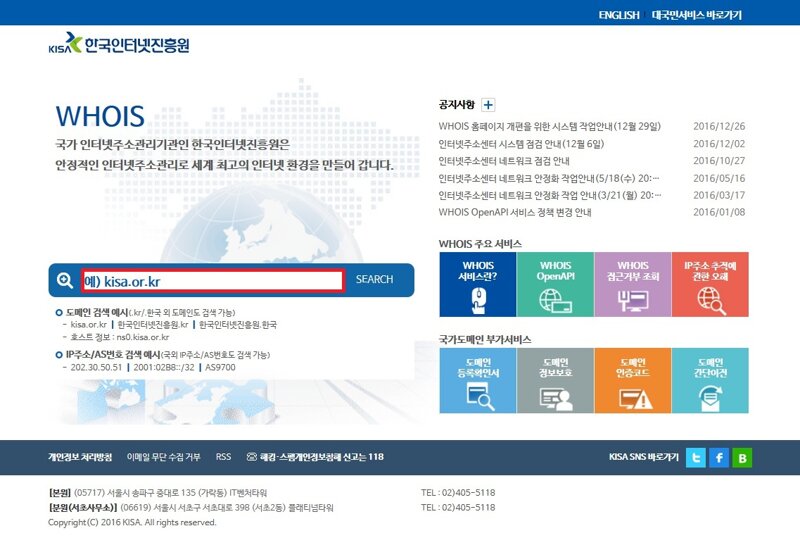This screenshot has width=800, height=545.
Task: Open notice dated 2016/05/16
Action: click(549, 179)
